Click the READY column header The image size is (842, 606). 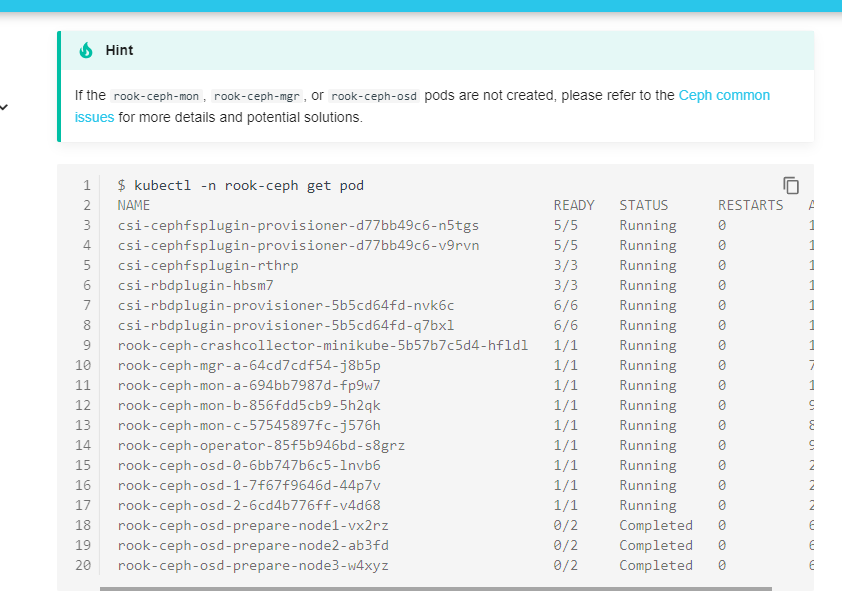(574, 206)
